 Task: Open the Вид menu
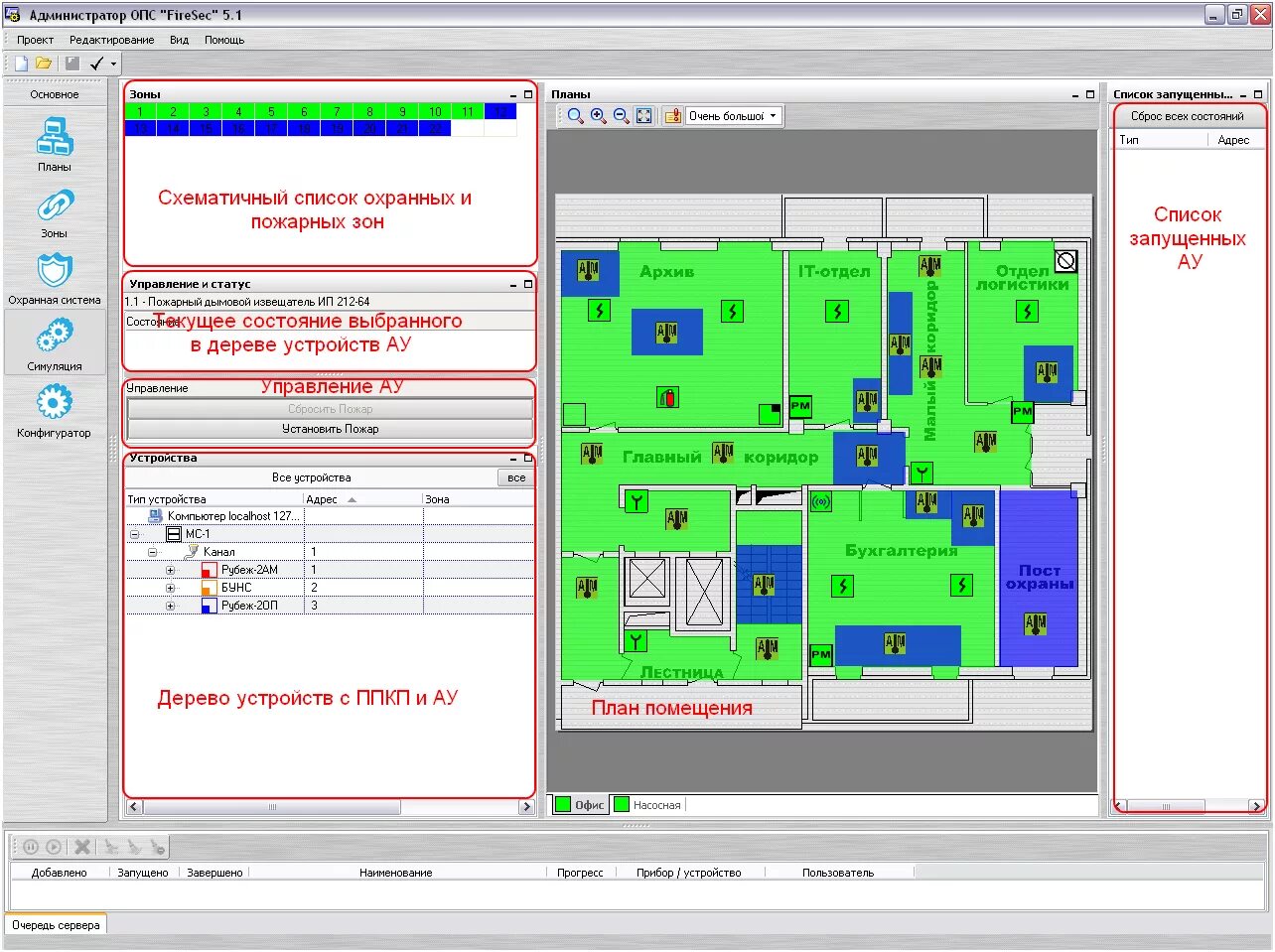click(x=179, y=40)
